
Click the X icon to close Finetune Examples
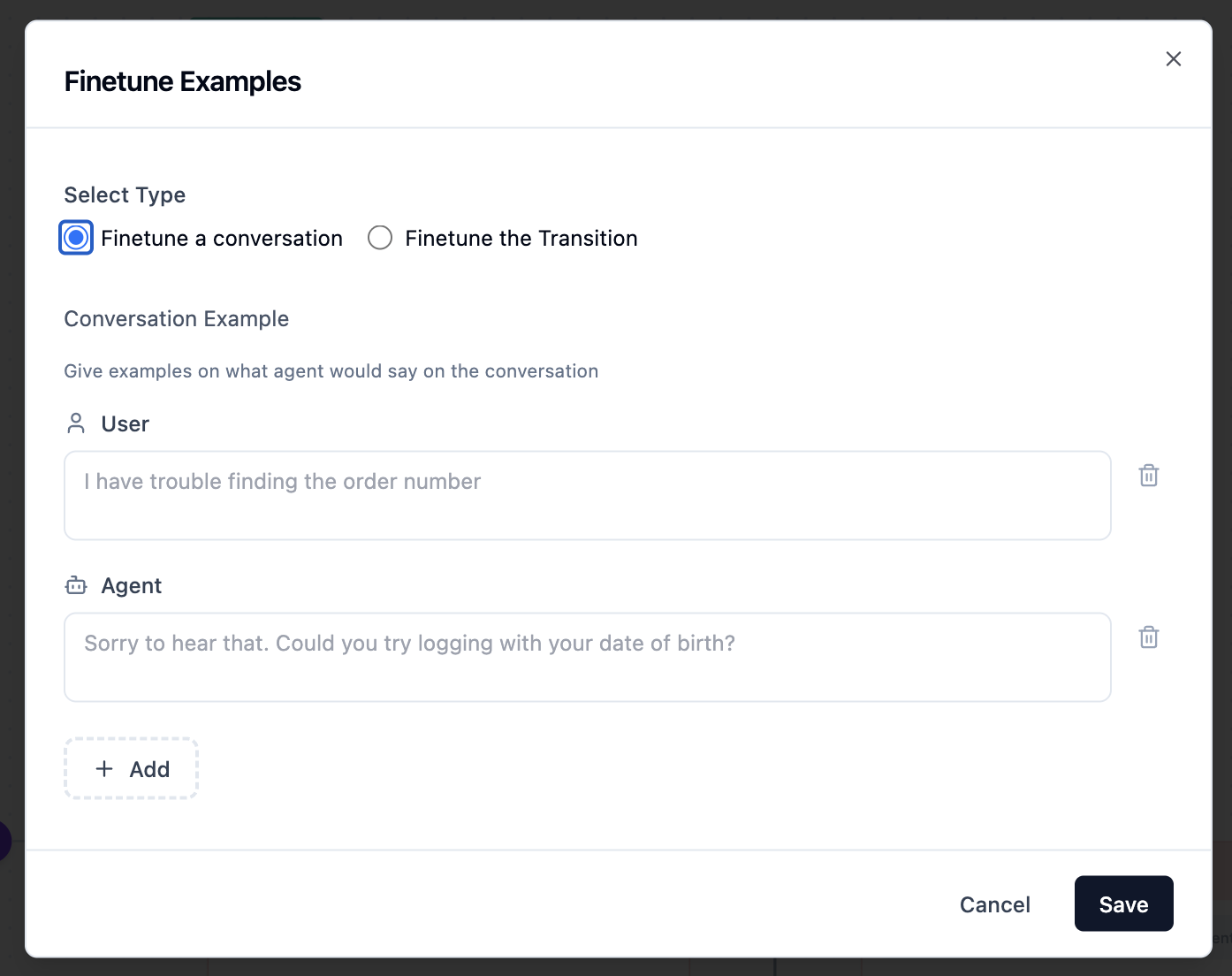(x=1174, y=58)
